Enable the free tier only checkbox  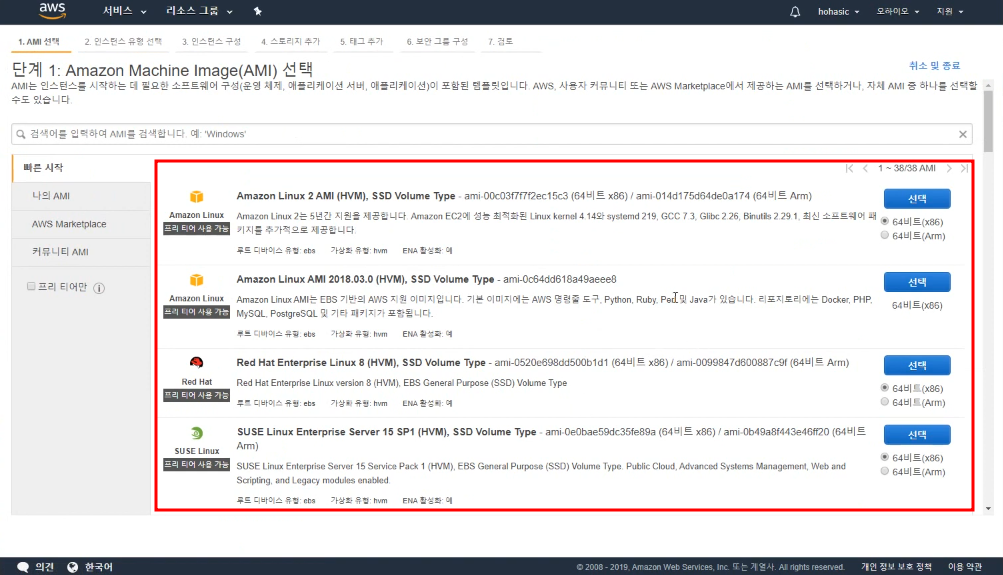point(31,287)
